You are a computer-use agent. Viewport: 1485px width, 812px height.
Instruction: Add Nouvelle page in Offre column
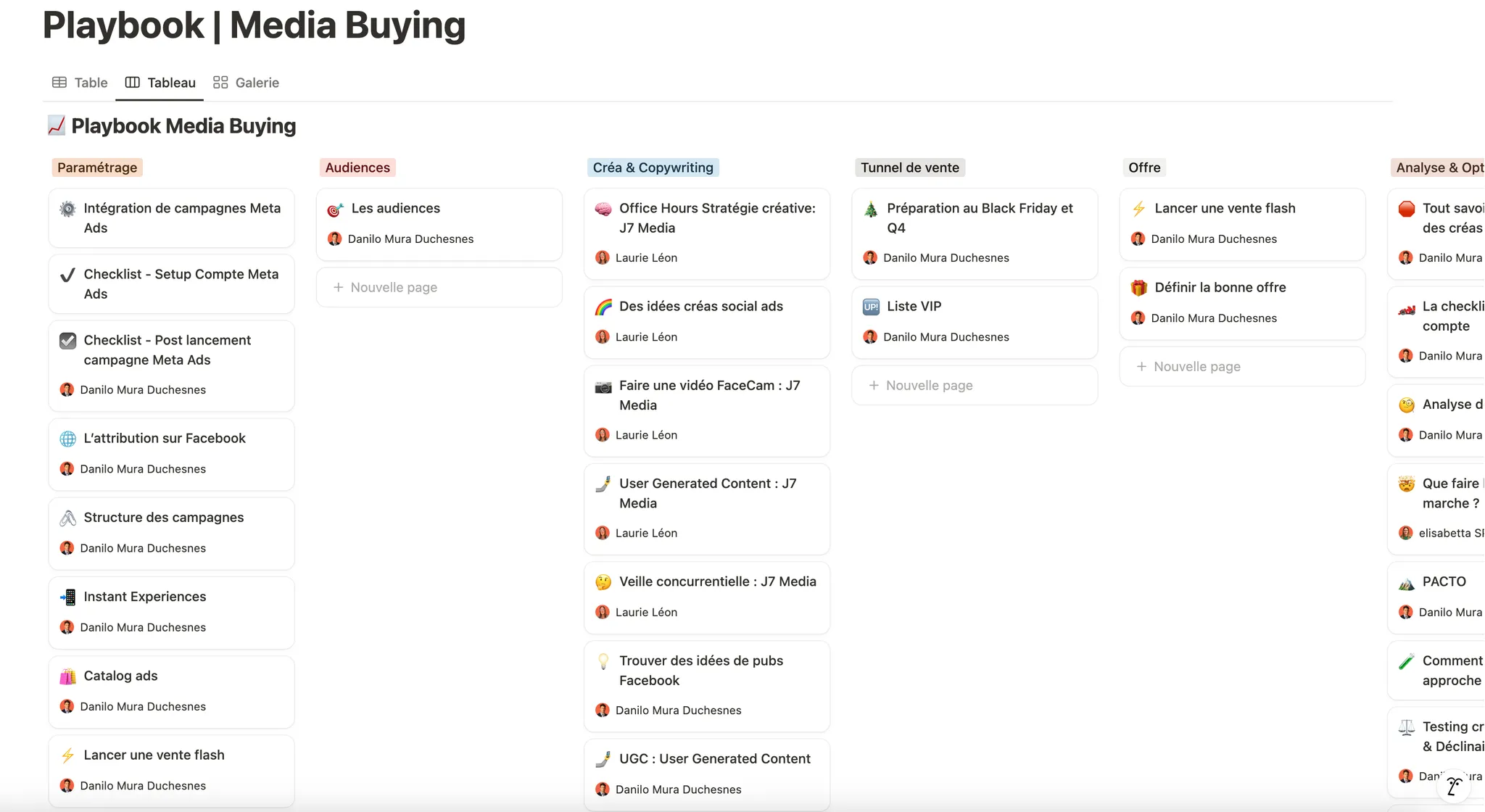(1242, 366)
